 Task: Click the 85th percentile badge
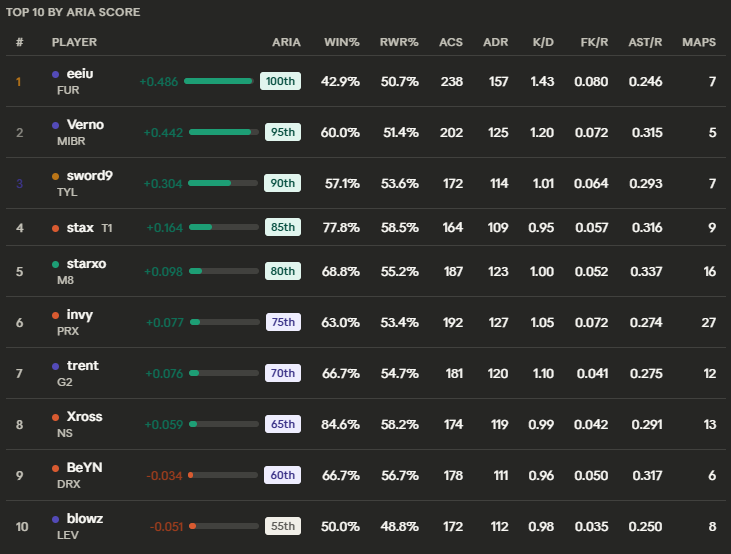coord(283,227)
